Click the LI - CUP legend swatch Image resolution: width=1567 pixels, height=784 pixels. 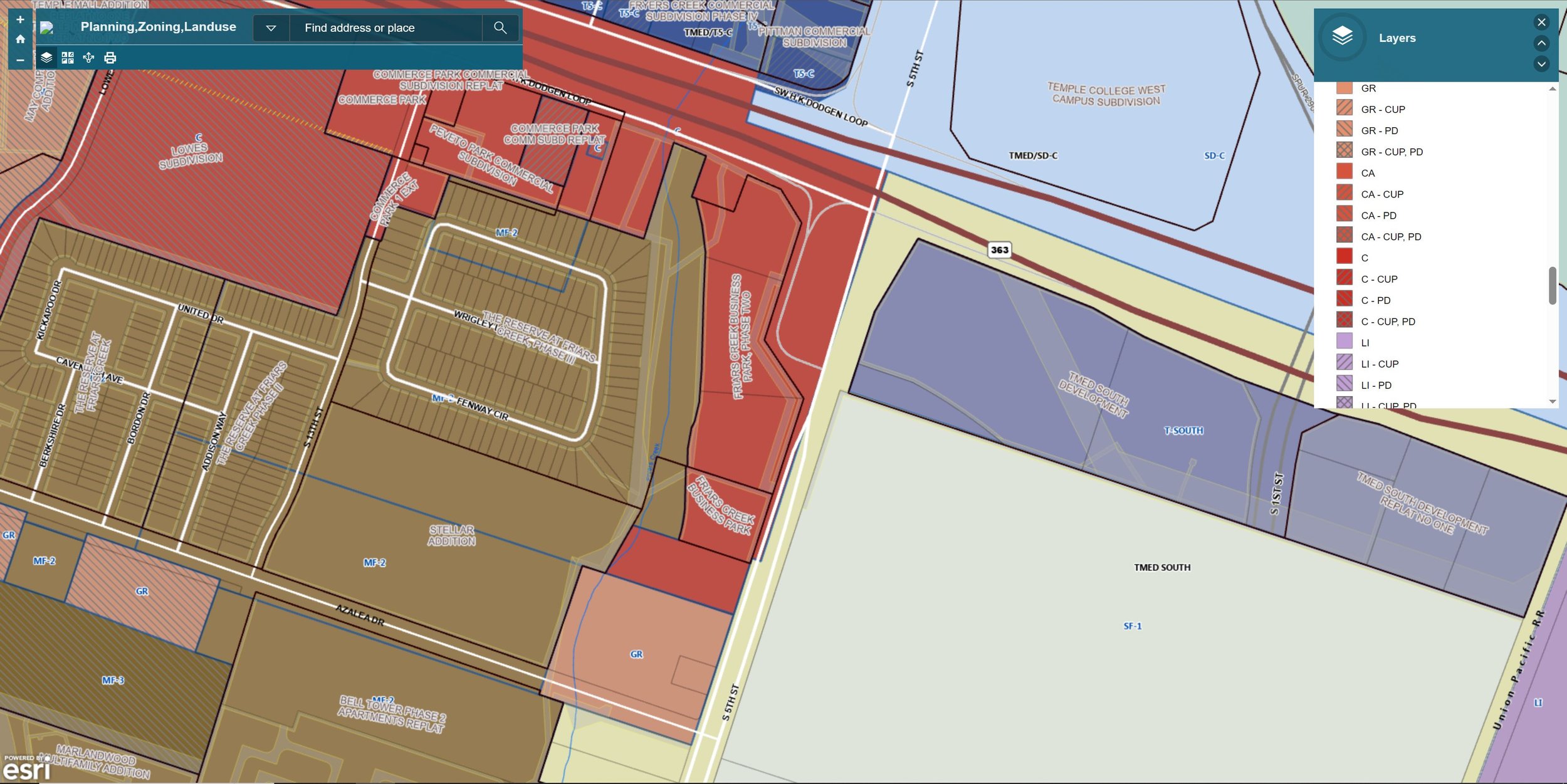coord(1344,363)
